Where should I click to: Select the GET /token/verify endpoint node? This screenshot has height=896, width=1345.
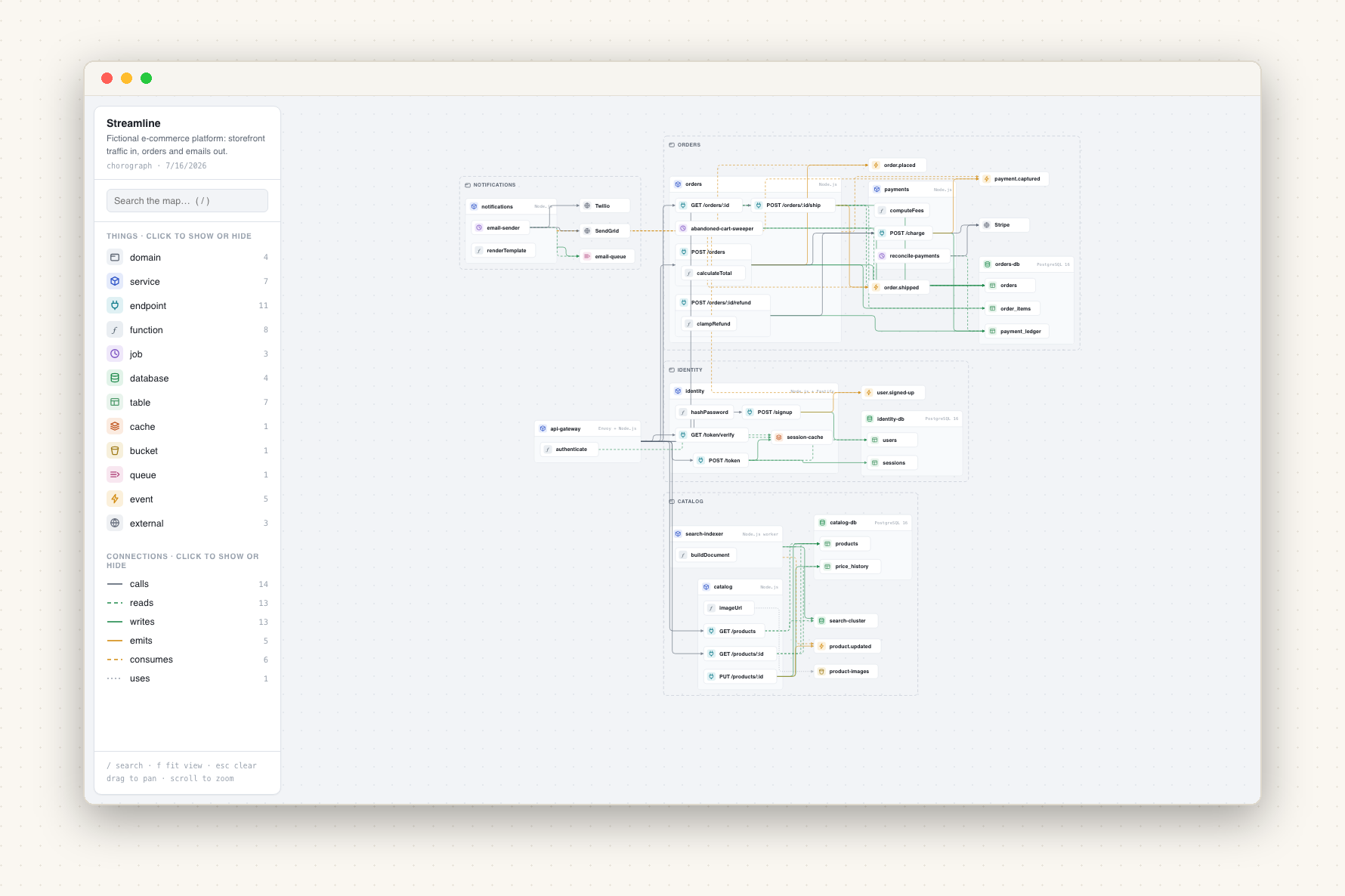(711, 435)
